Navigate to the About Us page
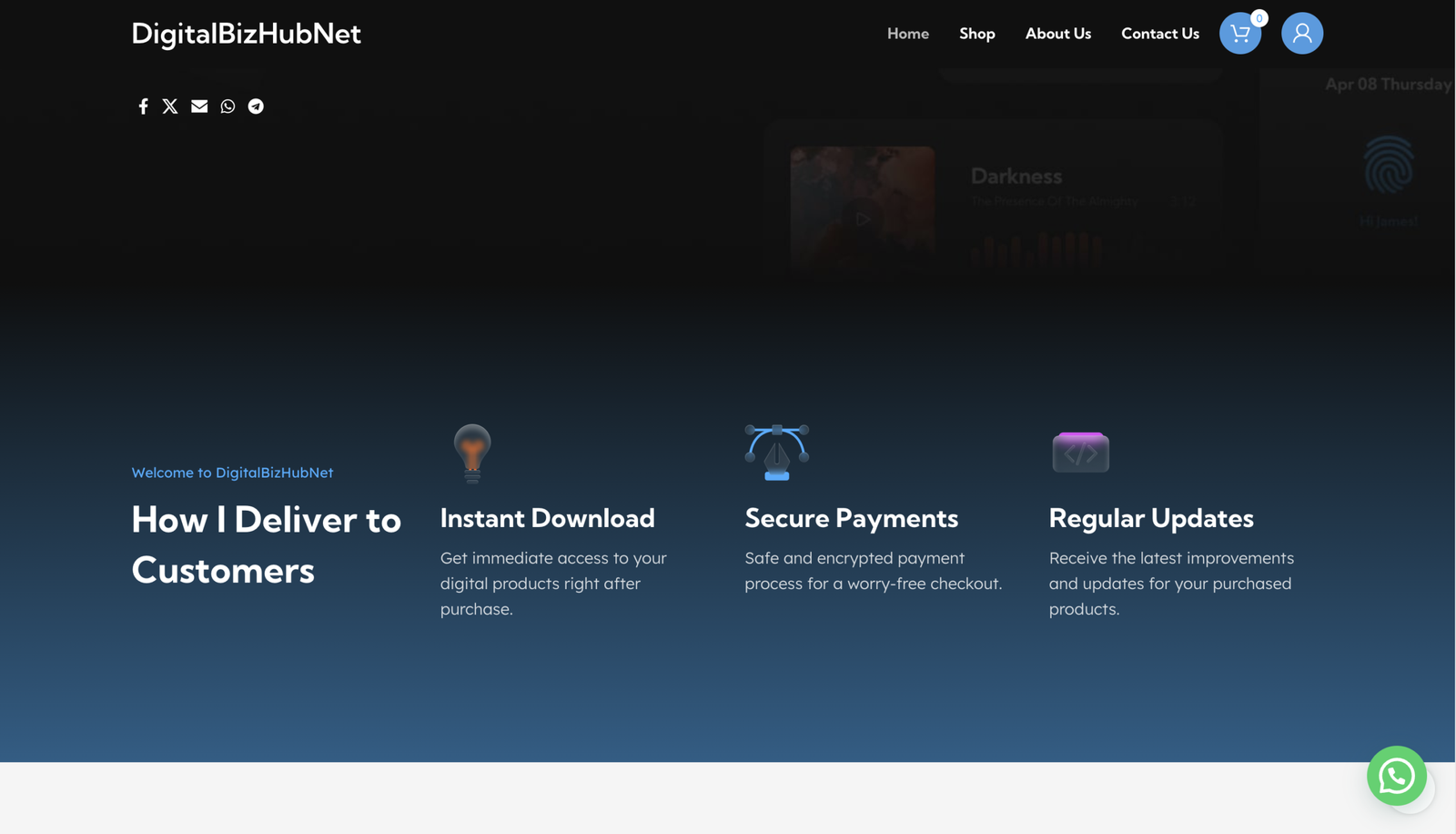The image size is (1456, 834). 1057,34
